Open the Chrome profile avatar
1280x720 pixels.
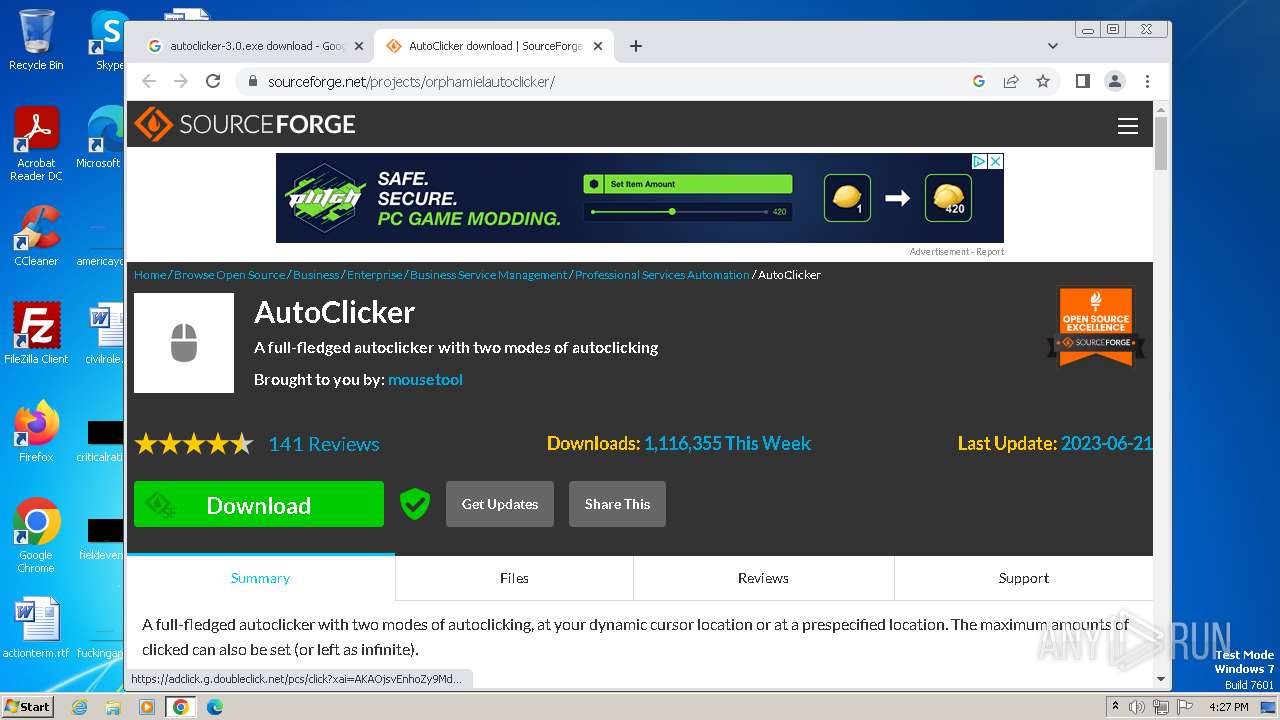[1115, 81]
